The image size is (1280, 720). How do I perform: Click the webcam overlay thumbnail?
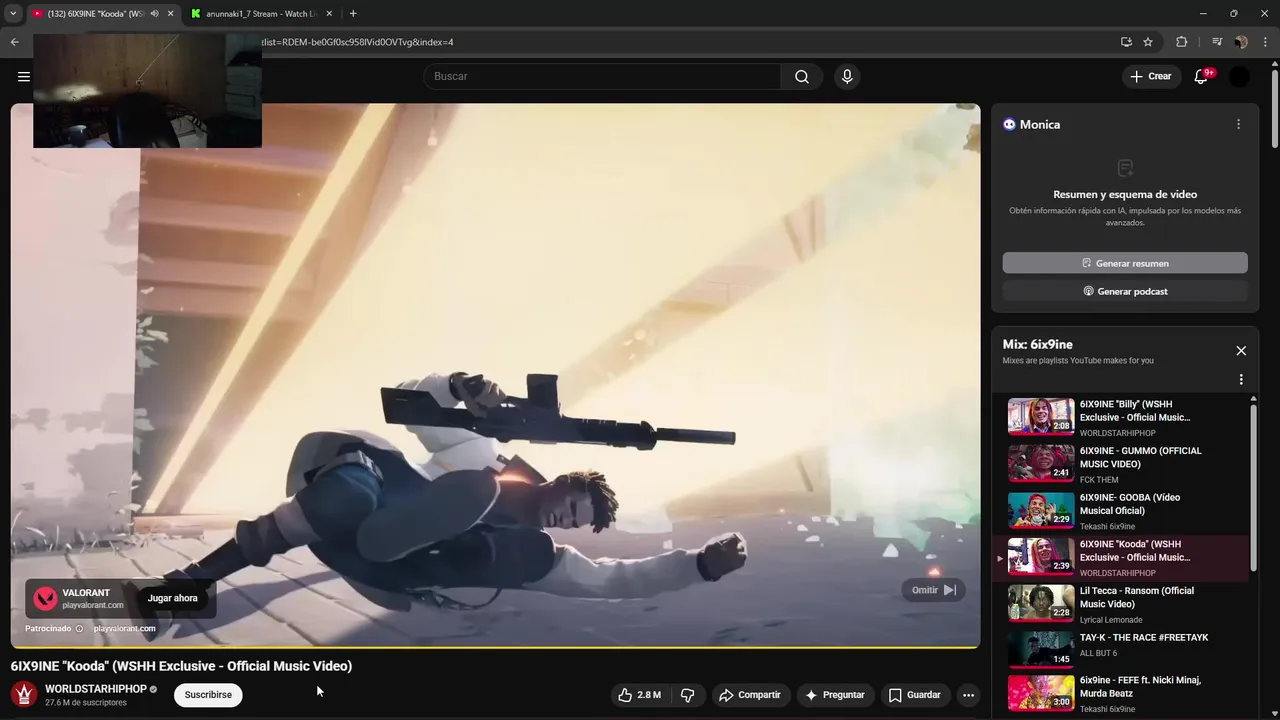tap(147, 91)
